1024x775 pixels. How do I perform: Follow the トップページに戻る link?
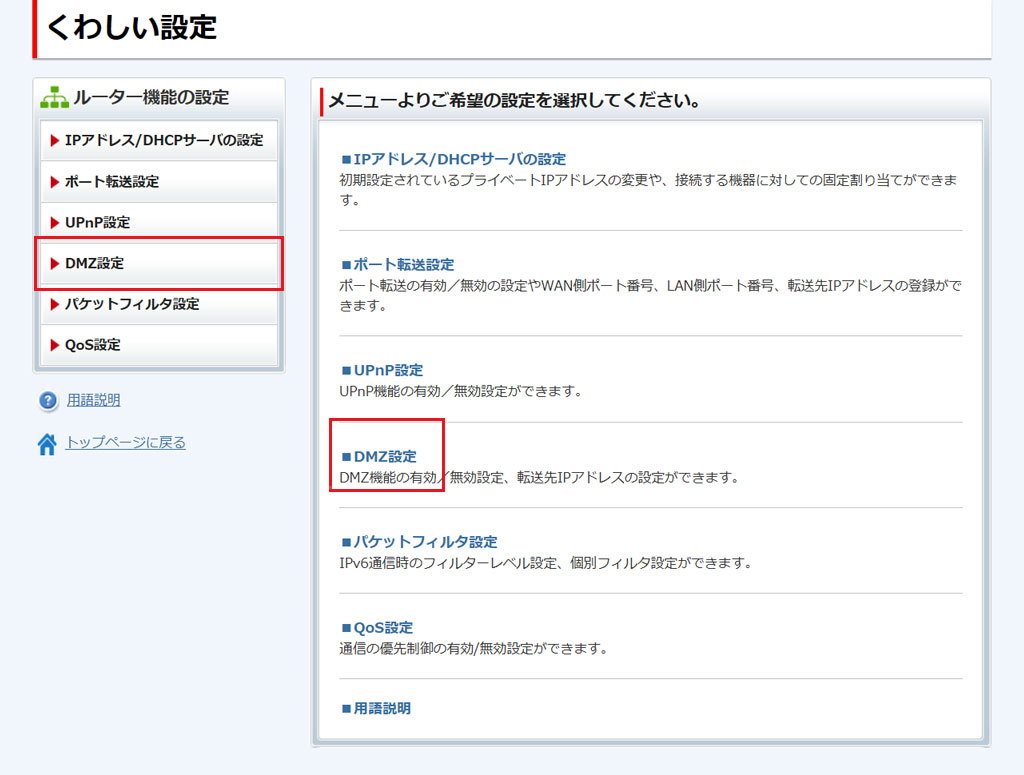point(125,442)
